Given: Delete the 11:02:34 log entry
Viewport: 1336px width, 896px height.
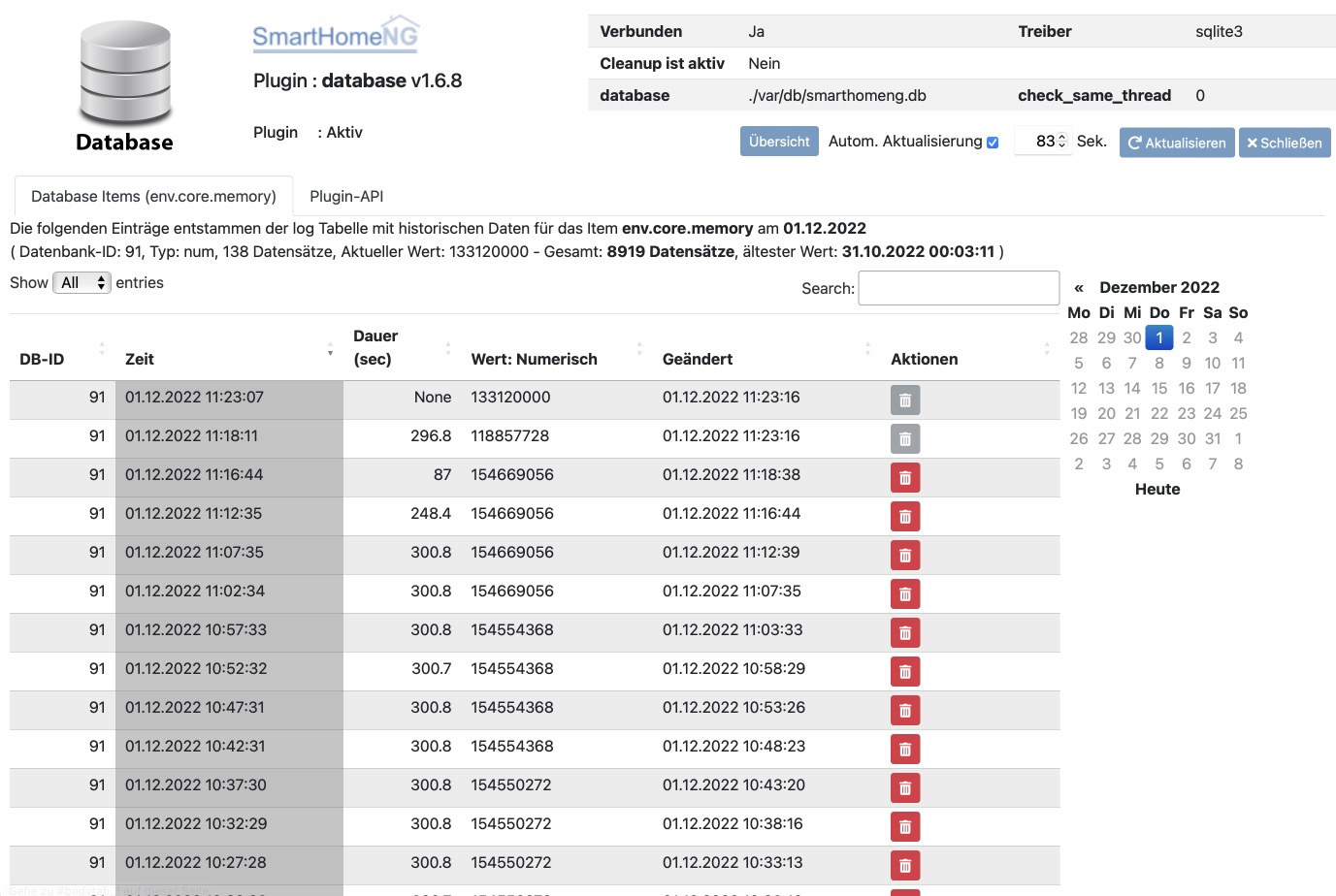Looking at the screenshot, I should (905, 594).
